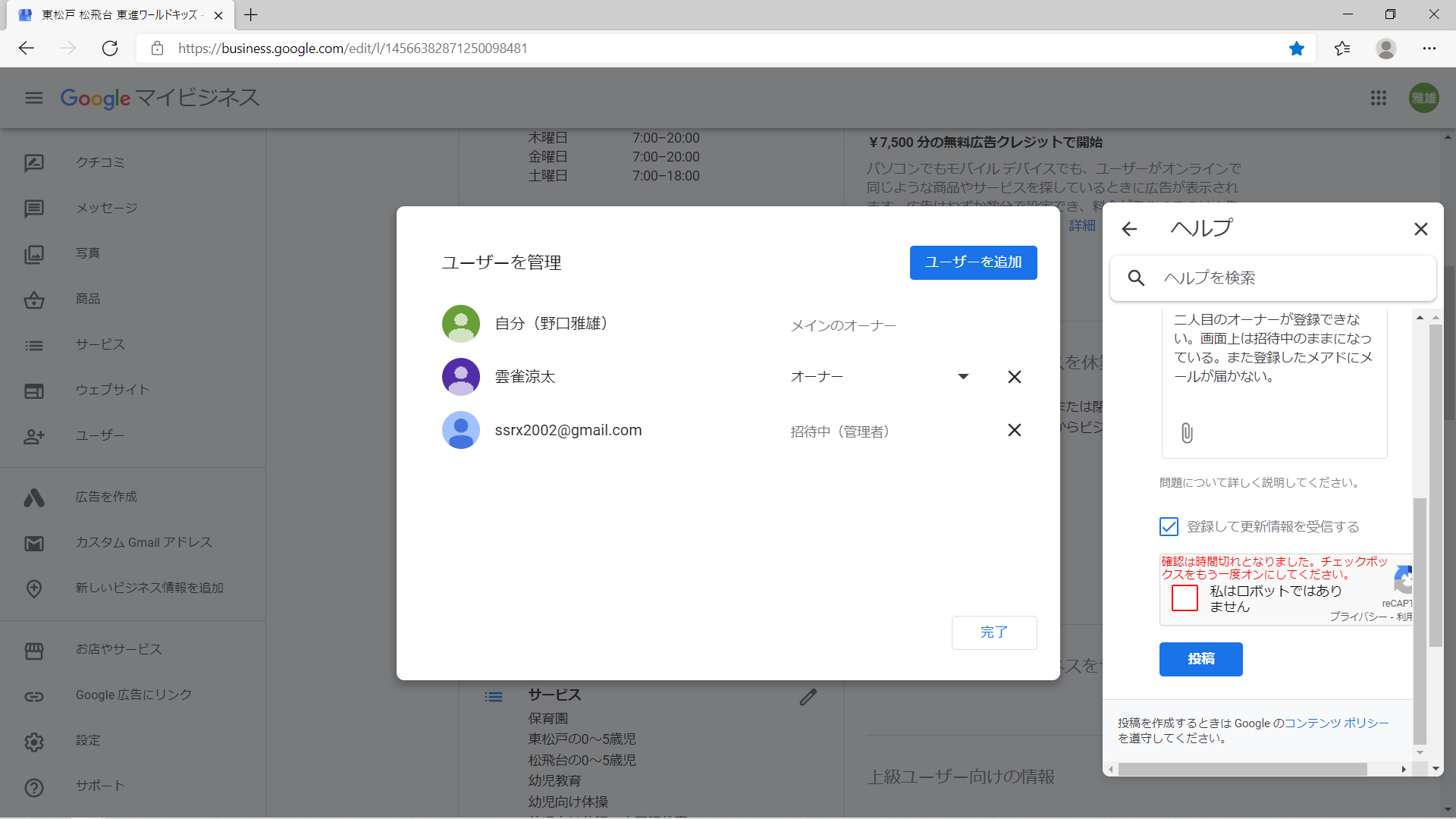The image size is (1456, 819).
Task: Open the 写真 (photos) section
Action: click(x=88, y=253)
